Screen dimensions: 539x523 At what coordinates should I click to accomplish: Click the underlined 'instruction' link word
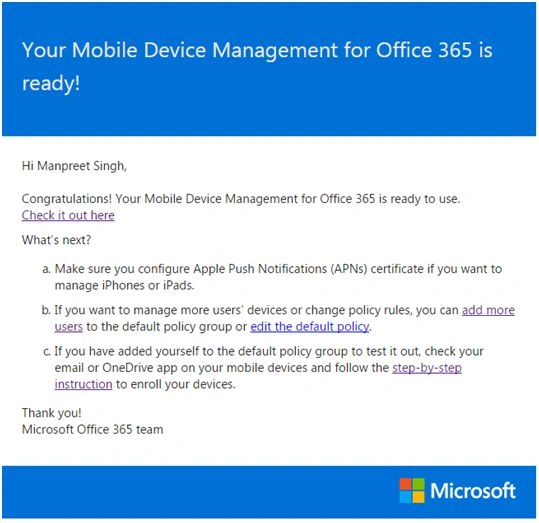pos(84,384)
